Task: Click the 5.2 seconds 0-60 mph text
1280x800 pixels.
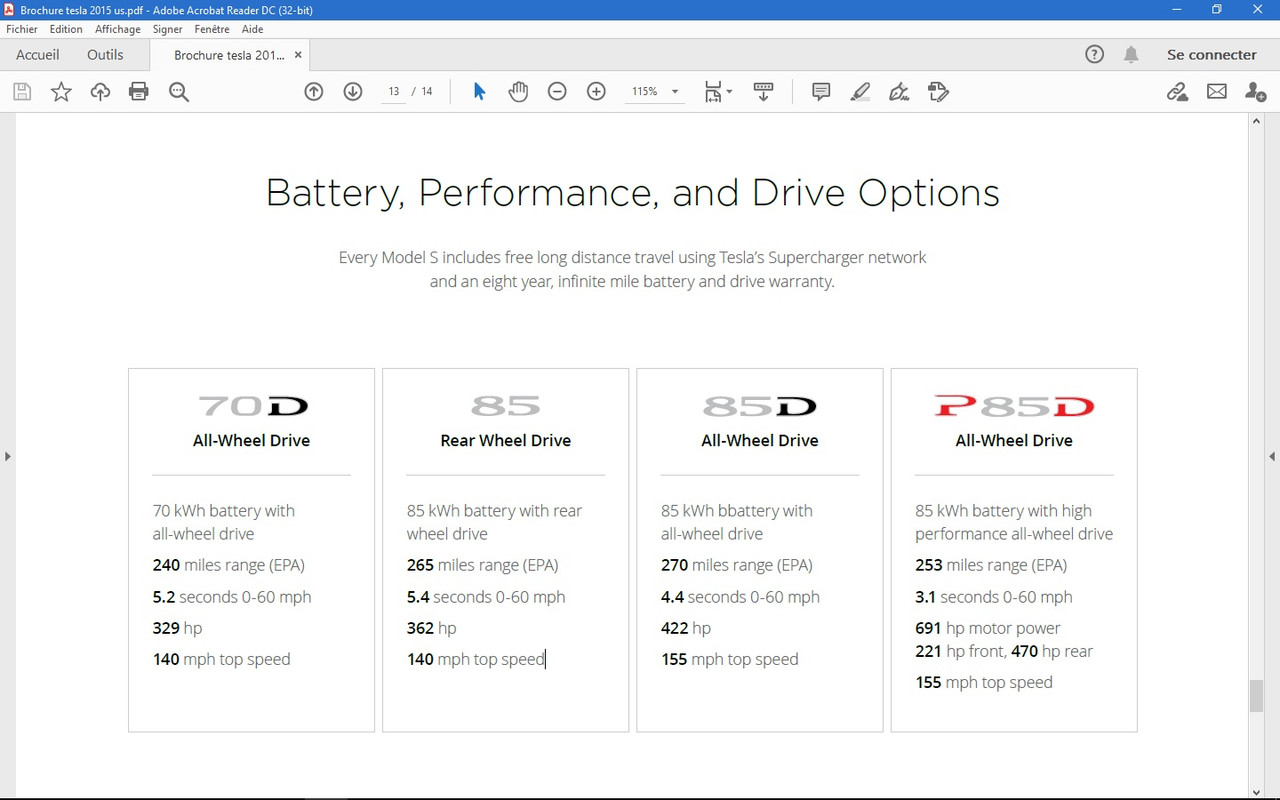Action: (232, 597)
